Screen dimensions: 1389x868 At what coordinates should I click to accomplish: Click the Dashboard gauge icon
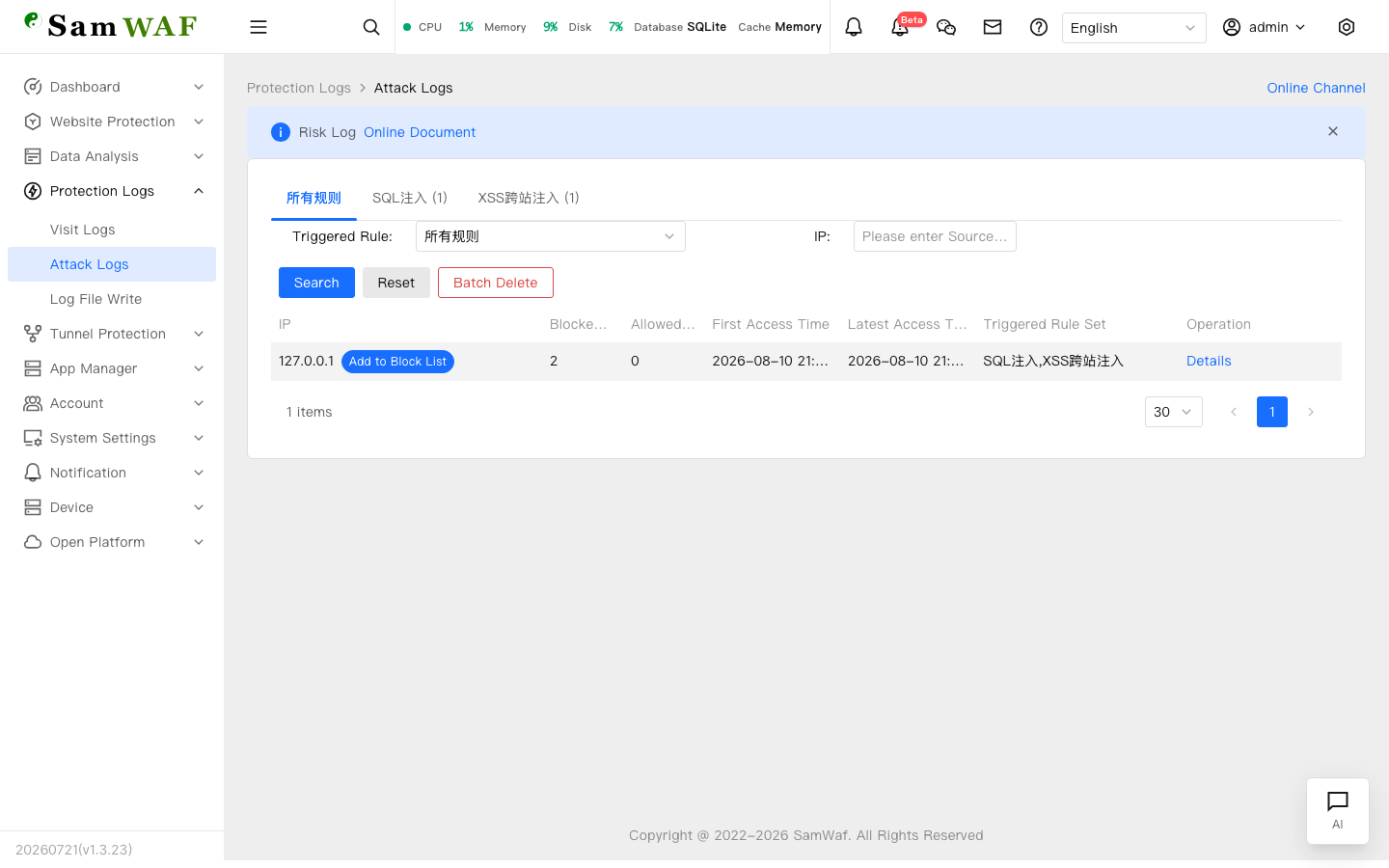point(33,87)
